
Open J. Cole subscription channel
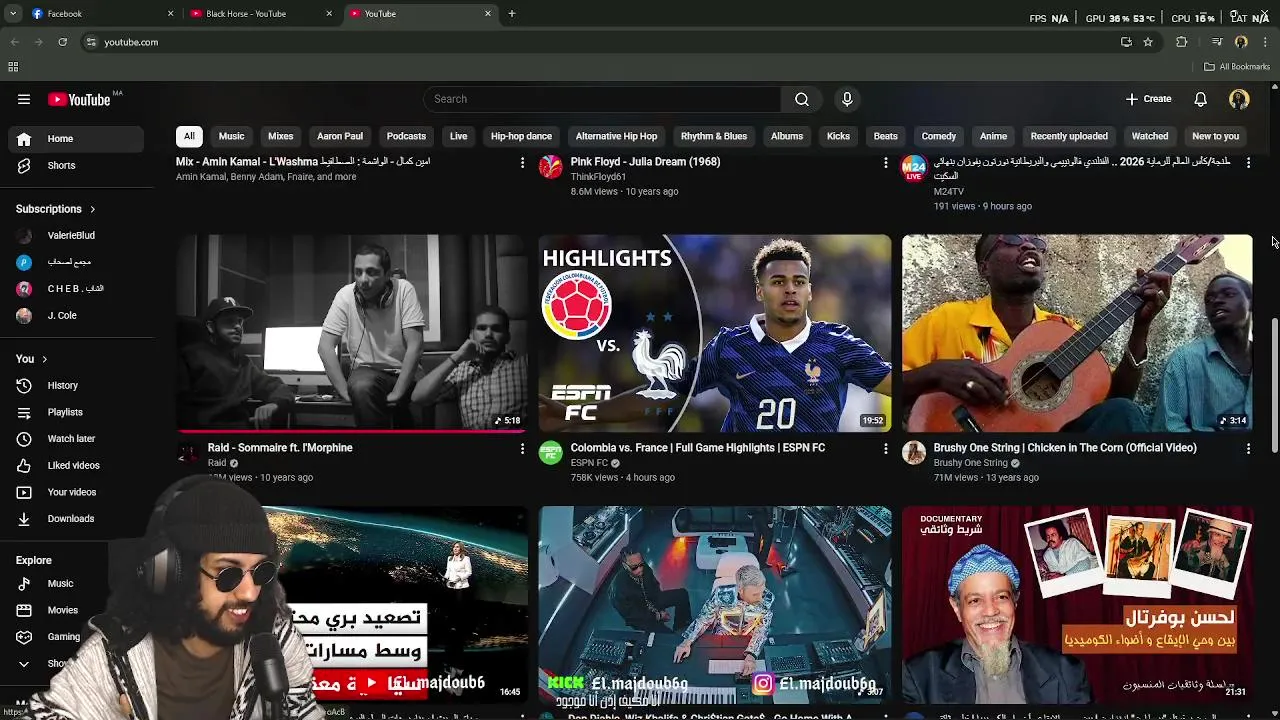[78, 316]
